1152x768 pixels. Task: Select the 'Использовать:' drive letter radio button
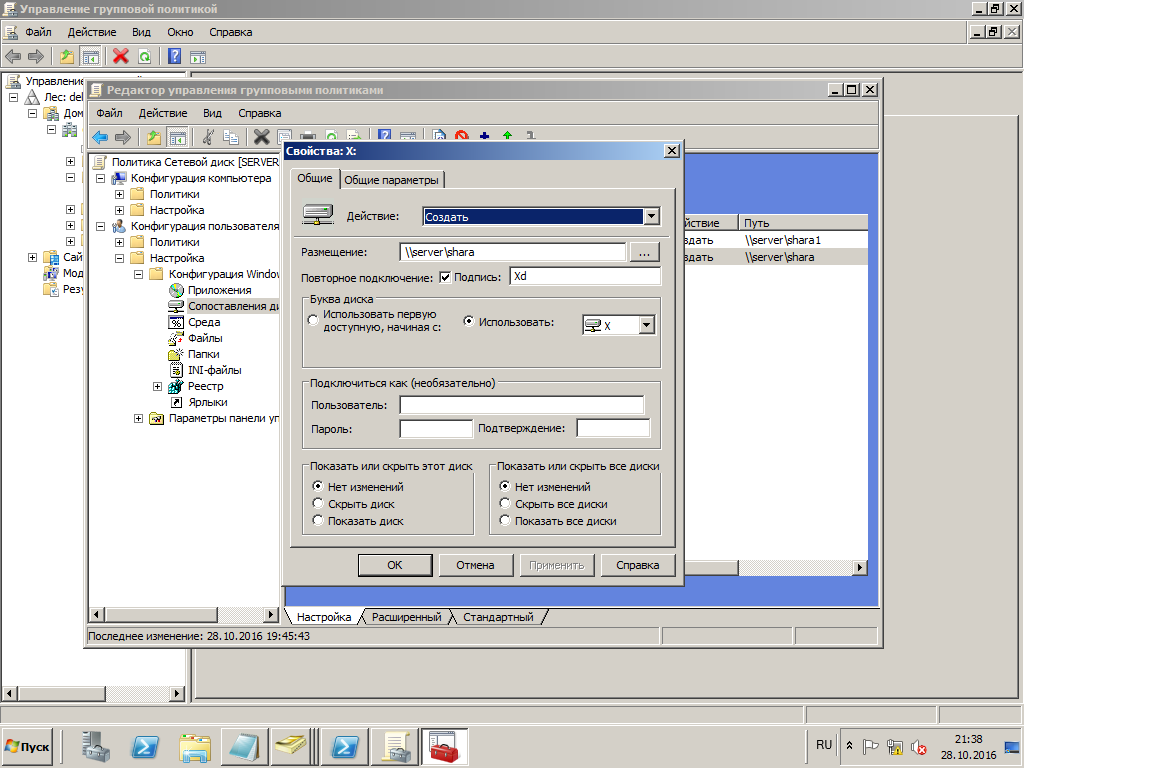point(469,321)
